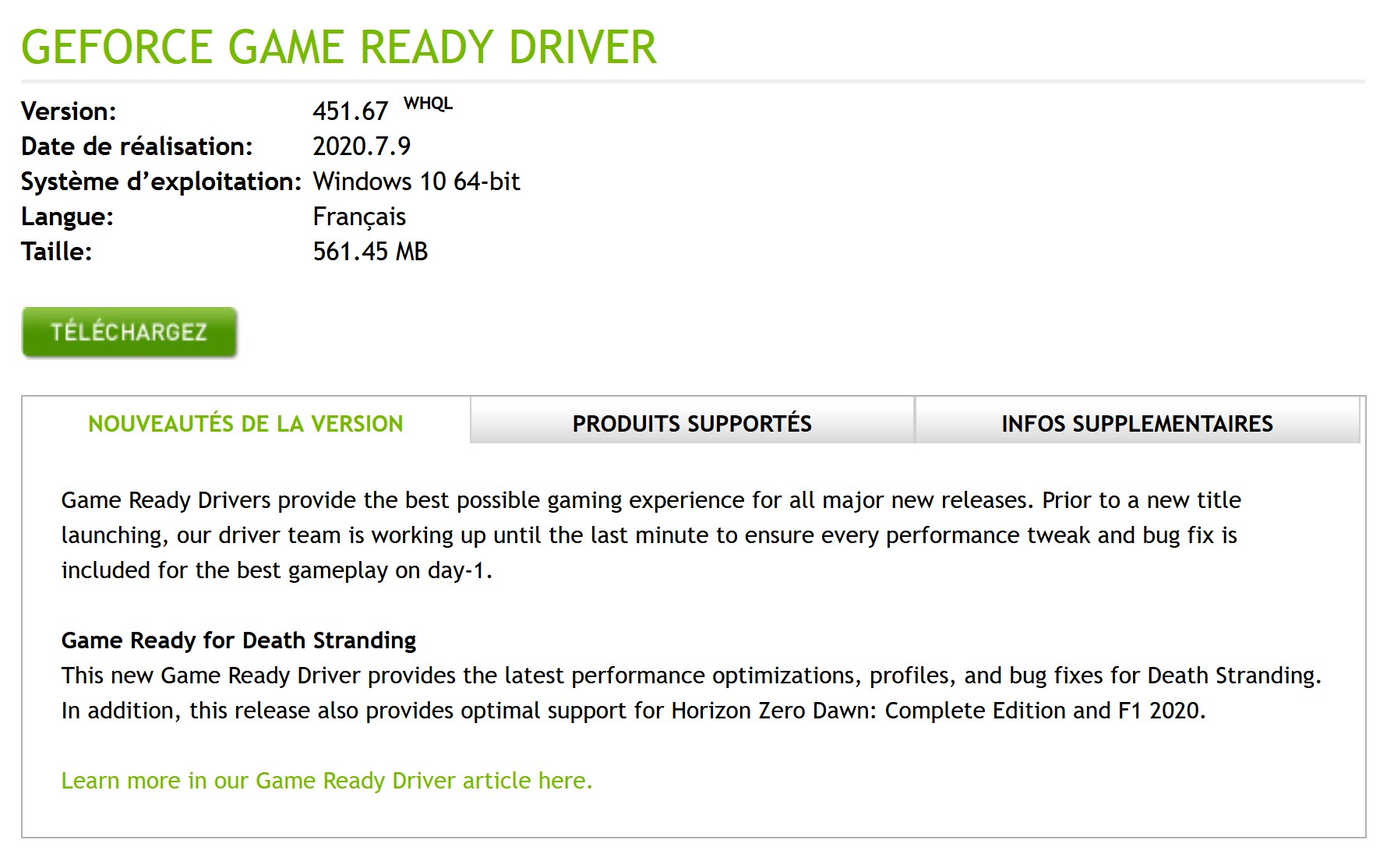Click the sentence starting 'This new Game Ready Driver'
This screenshot has height=868, width=1387.
(691, 675)
